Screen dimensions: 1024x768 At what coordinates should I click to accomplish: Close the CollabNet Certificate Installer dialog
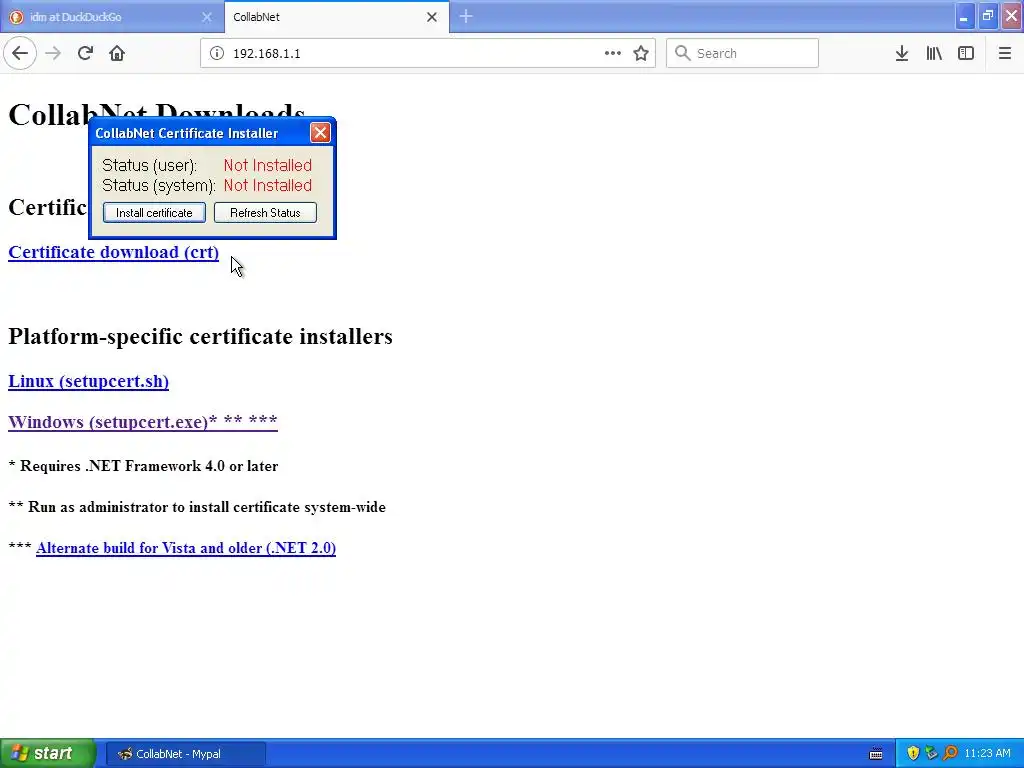click(x=320, y=133)
